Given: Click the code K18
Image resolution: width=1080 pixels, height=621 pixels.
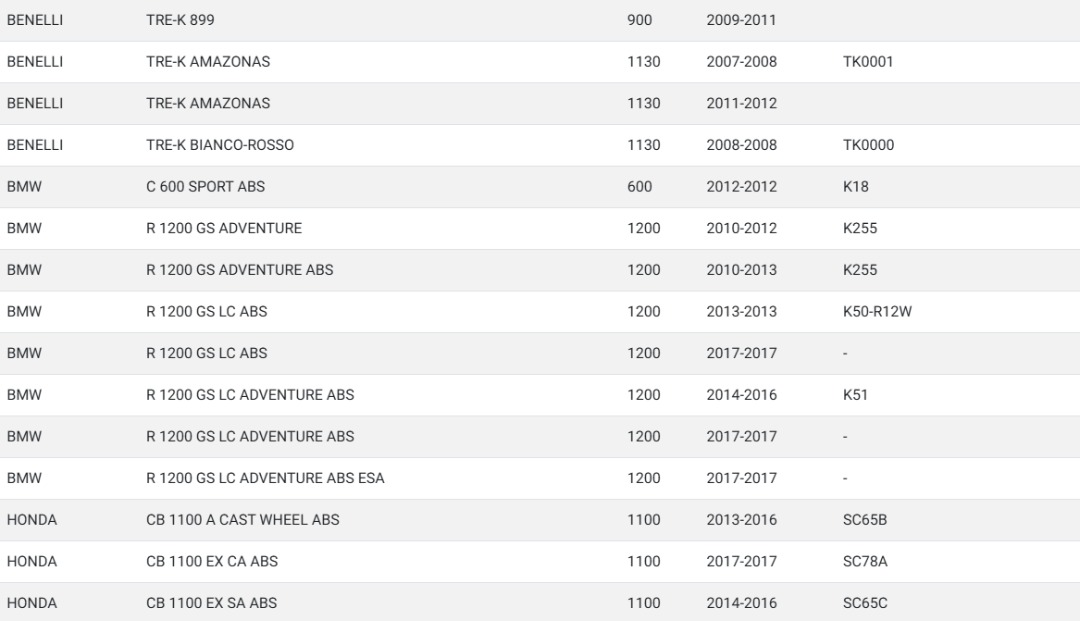Looking at the screenshot, I should (x=855, y=187).
